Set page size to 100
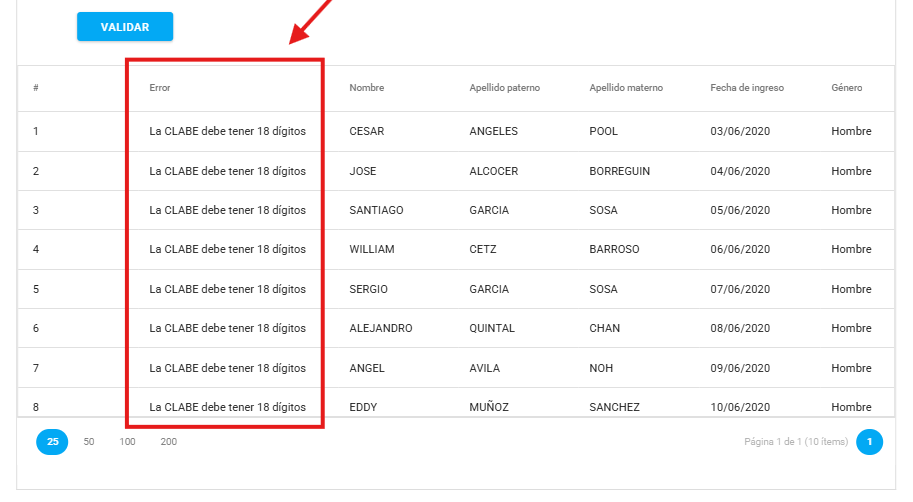913x502 pixels. click(x=127, y=442)
